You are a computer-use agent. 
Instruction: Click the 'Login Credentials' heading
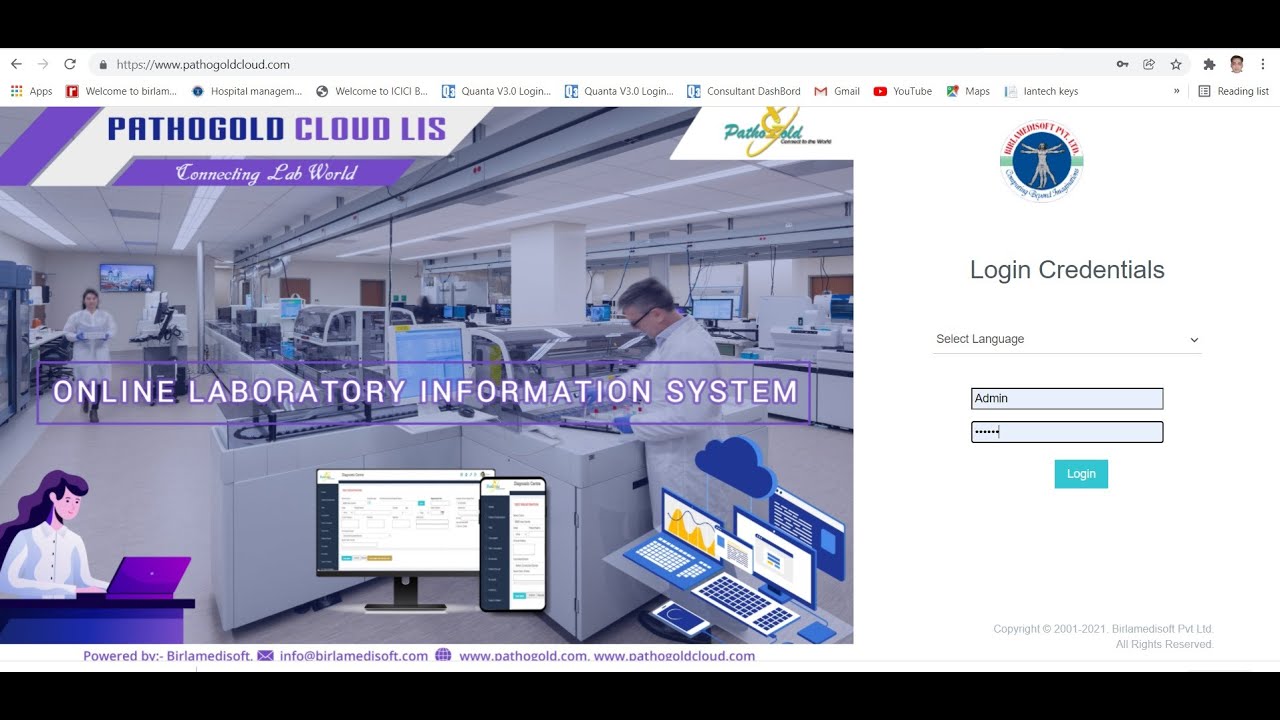pos(1067,270)
